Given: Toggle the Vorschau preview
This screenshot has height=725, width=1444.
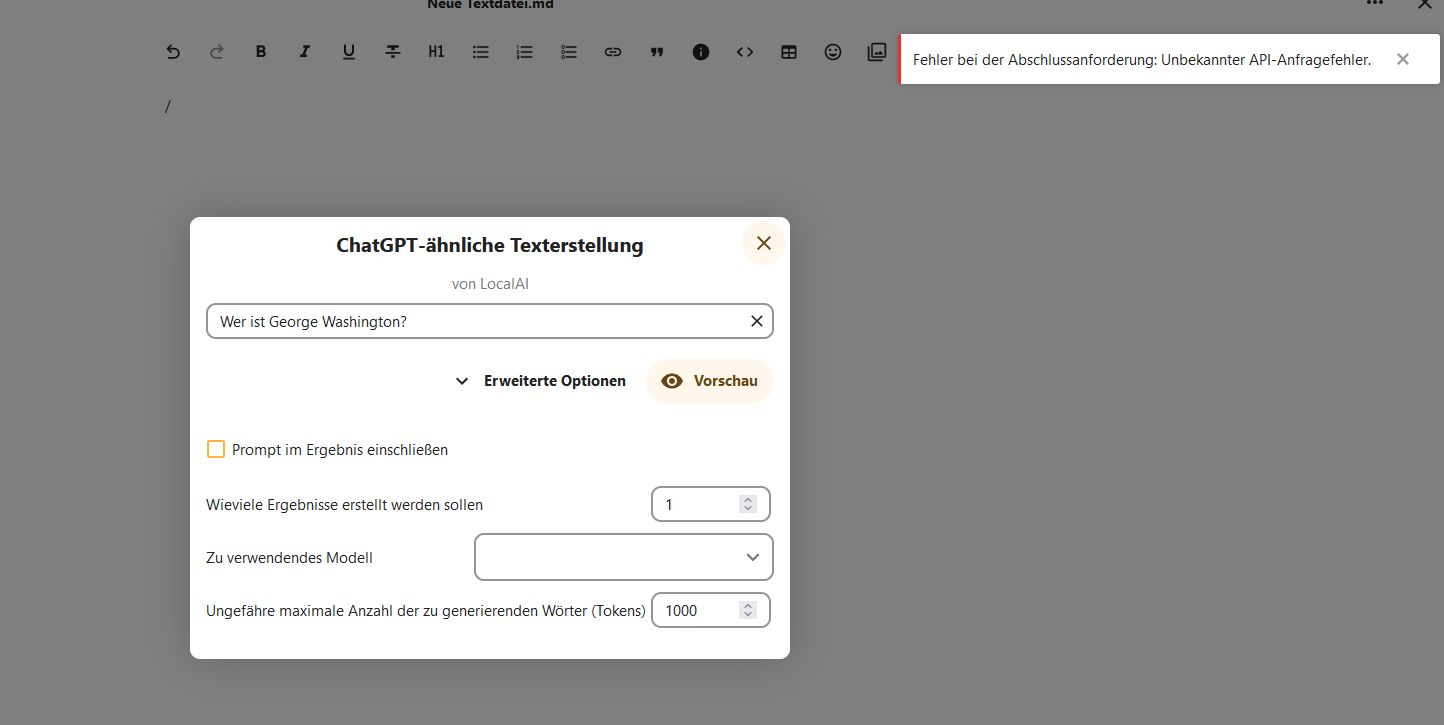Looking at the screenshot, I should (x=710, y=381).
